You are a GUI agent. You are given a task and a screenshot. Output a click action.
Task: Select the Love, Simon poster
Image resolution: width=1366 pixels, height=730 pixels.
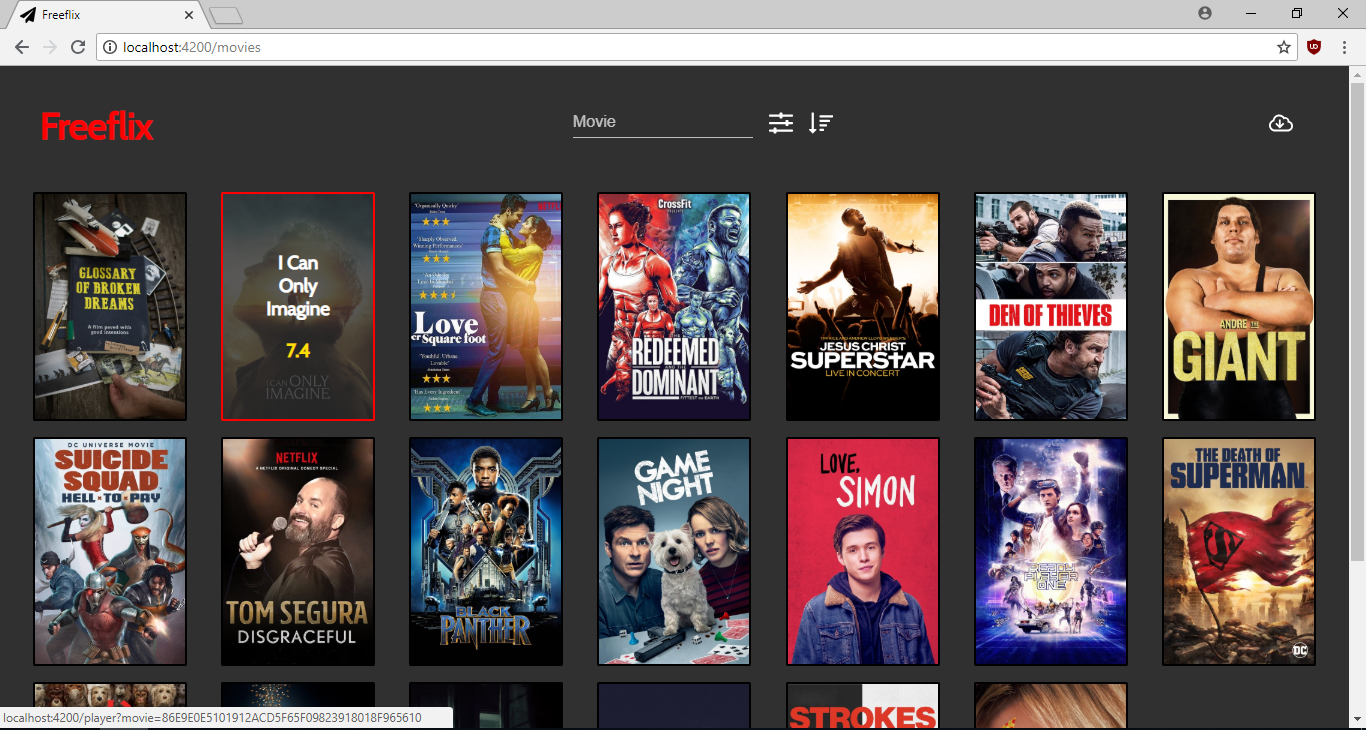click(863, 551)
